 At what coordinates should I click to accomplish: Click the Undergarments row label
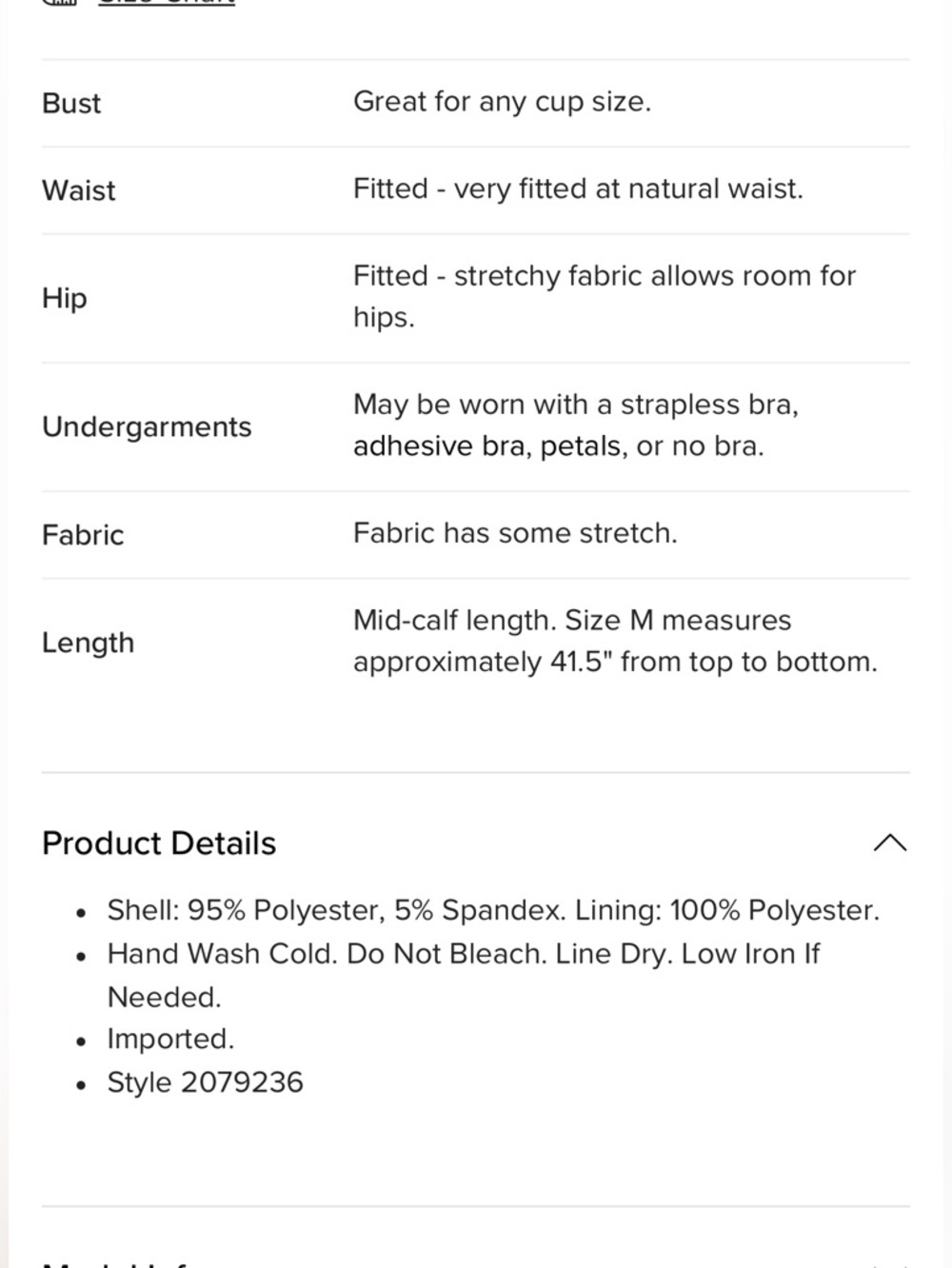point(147,426)
